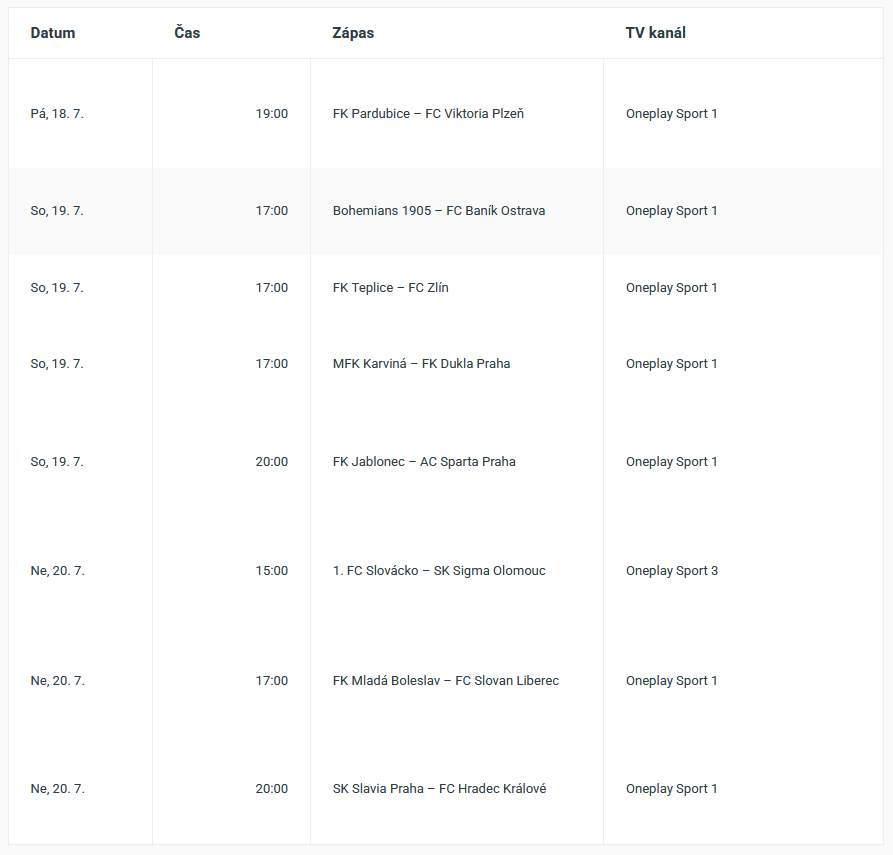Click FK Jablonec – AC Sparta Praha match
Image resolution: width=893 pixels, height=855 pixels.
[x=424, y=462]
